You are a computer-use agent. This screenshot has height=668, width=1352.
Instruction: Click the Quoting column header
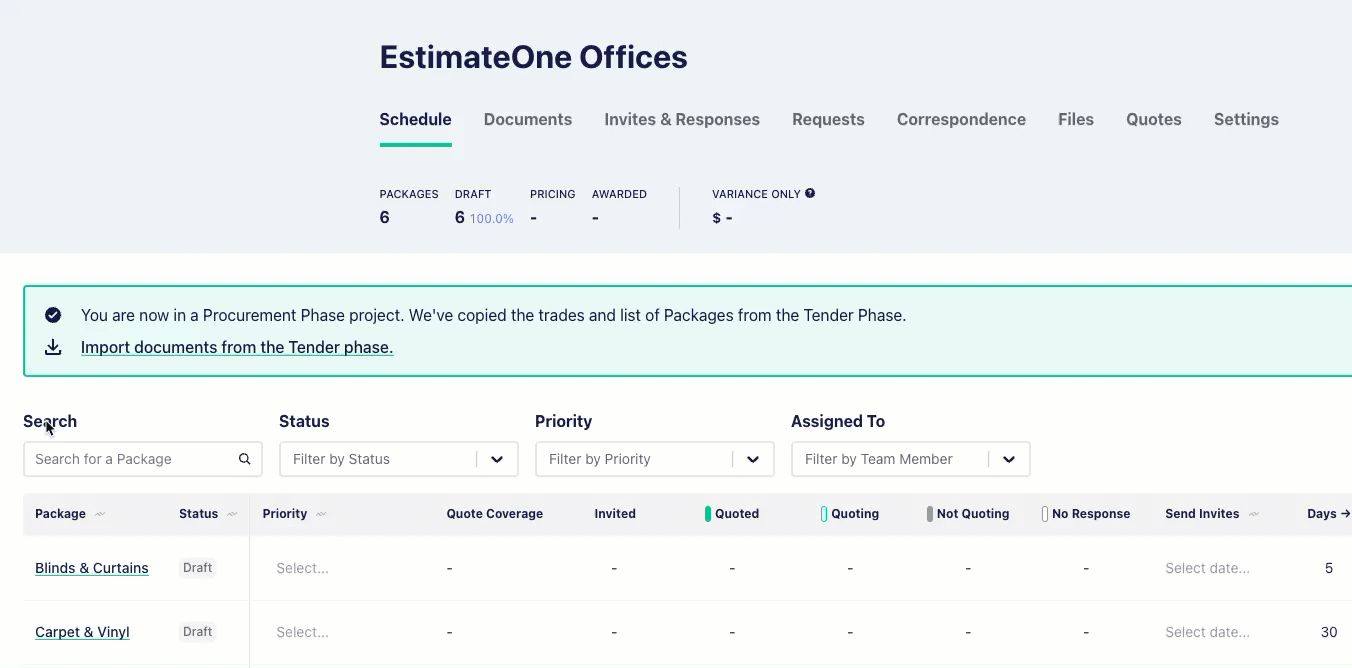tap(850, 514)
